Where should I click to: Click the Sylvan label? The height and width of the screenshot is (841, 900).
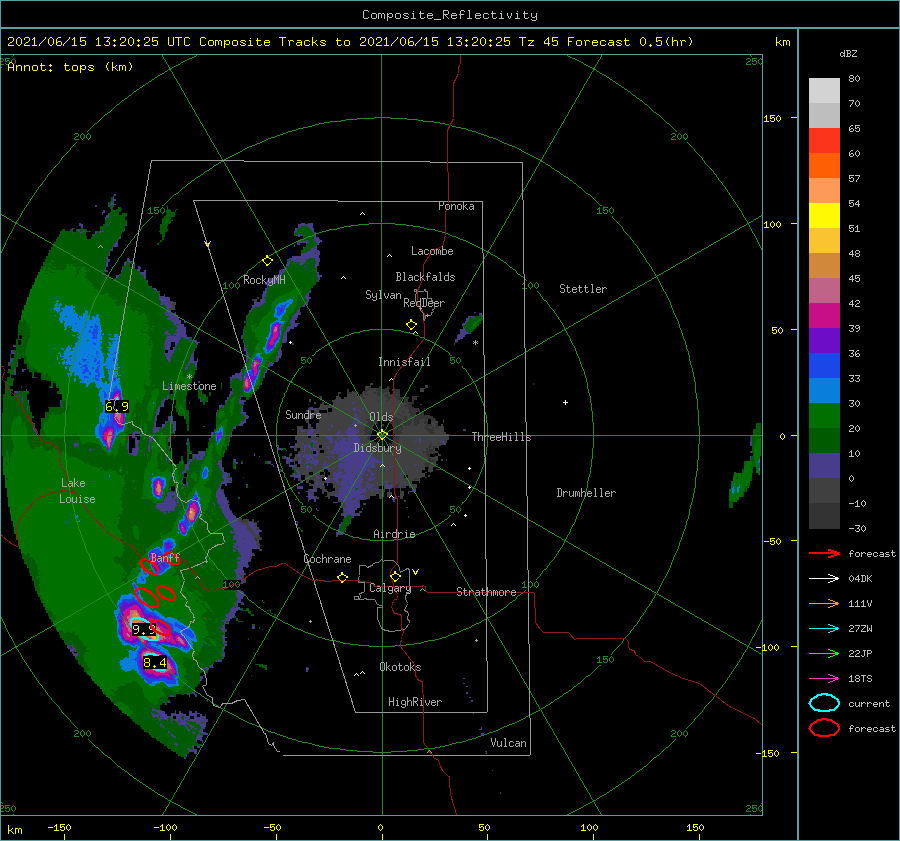pyautogui.click(x=383, y=295)
